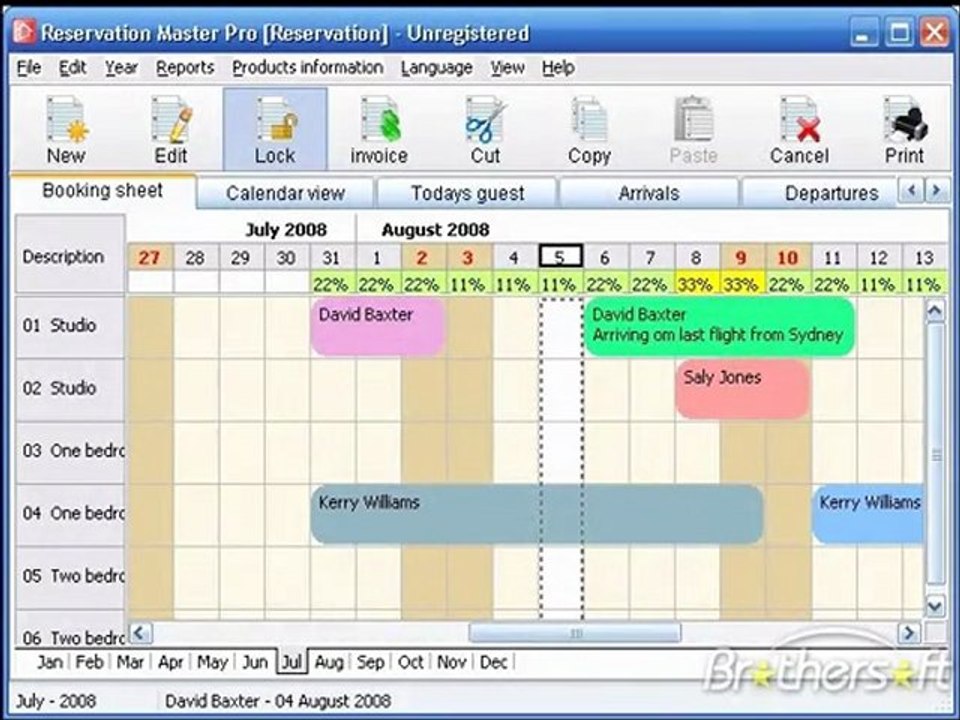Open the View menu
960x720 pixels.
click(507, 67)
